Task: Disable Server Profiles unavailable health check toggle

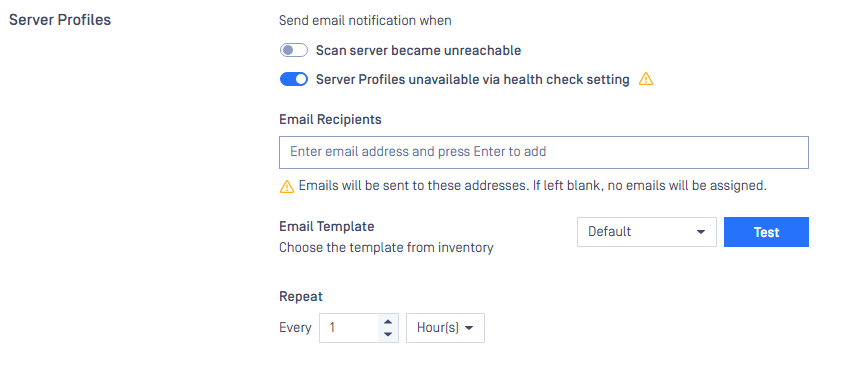Action: (x=294, y=80)
